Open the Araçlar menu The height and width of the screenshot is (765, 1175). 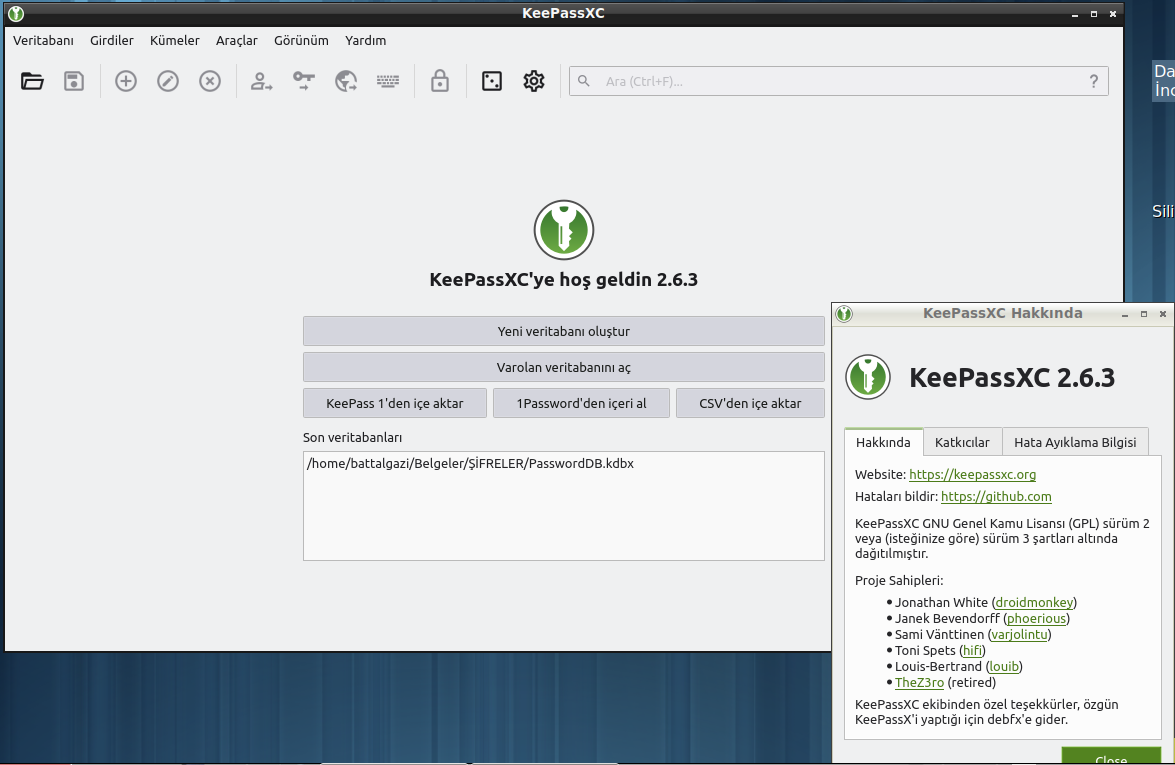tap(237, 40)
